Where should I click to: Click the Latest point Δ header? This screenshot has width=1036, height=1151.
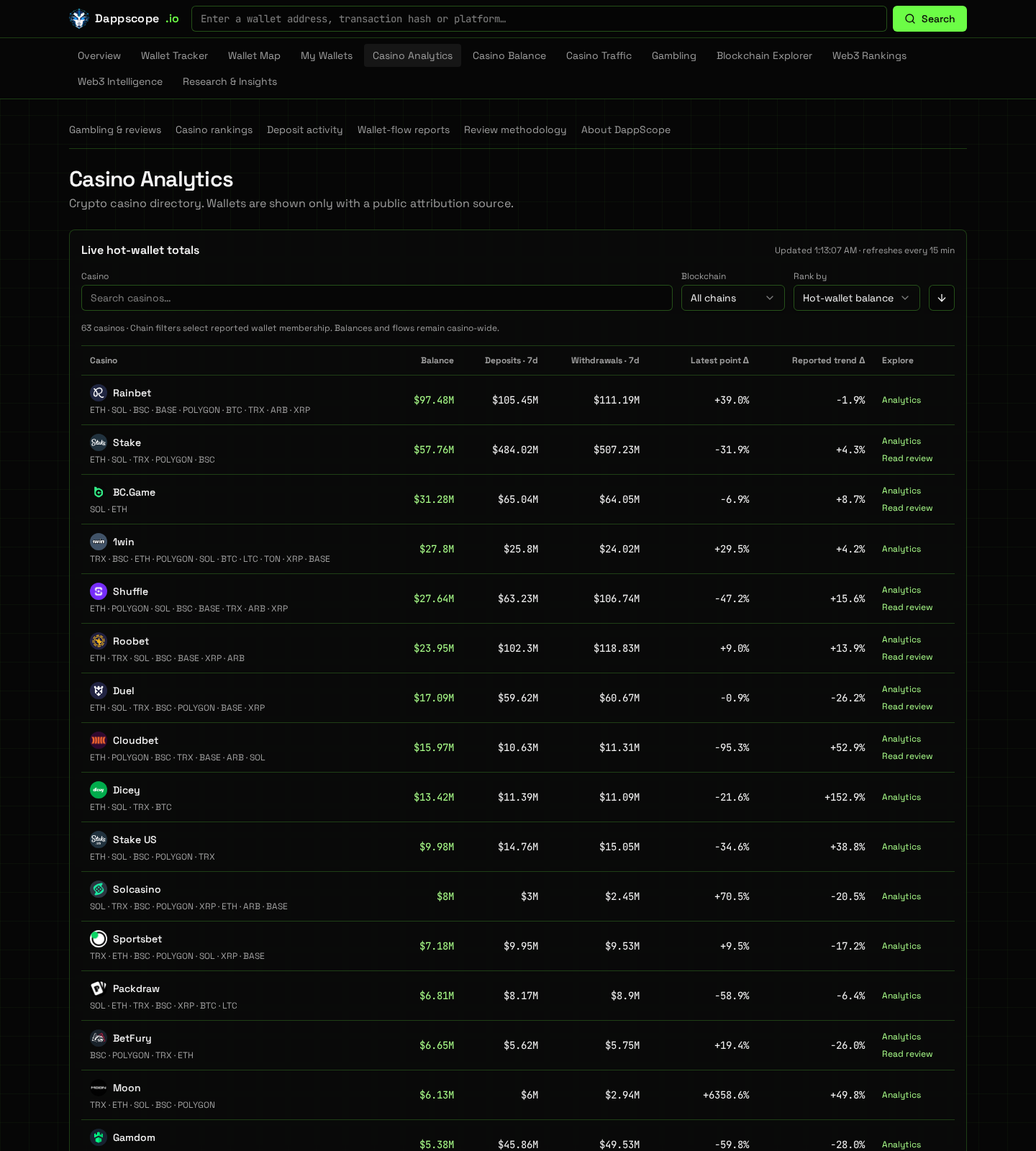click(x=719, y=360)
